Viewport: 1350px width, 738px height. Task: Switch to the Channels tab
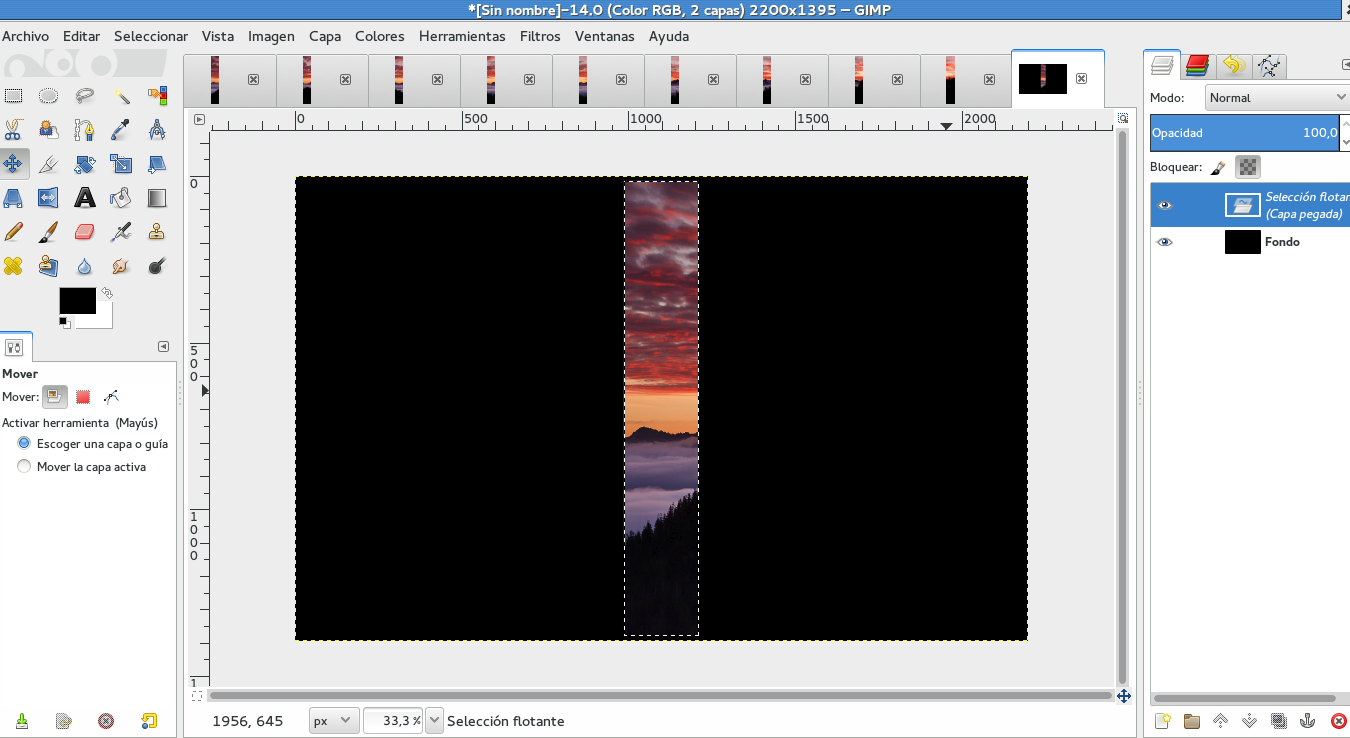click(x=1197, y=66)
